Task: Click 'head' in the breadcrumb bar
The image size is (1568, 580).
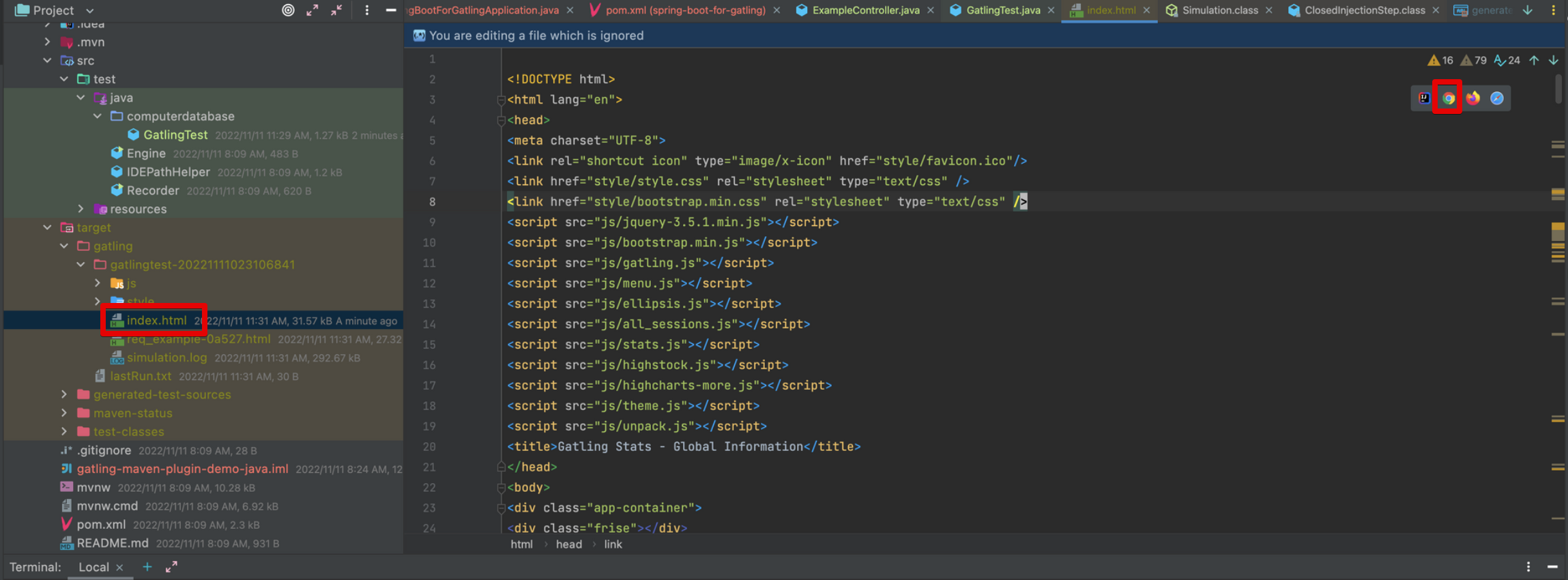Action: coord(569,545)
